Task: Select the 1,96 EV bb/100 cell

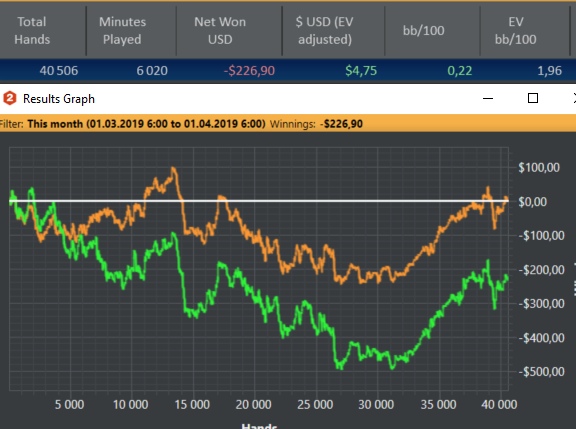Action: click(x=550, y=71)
